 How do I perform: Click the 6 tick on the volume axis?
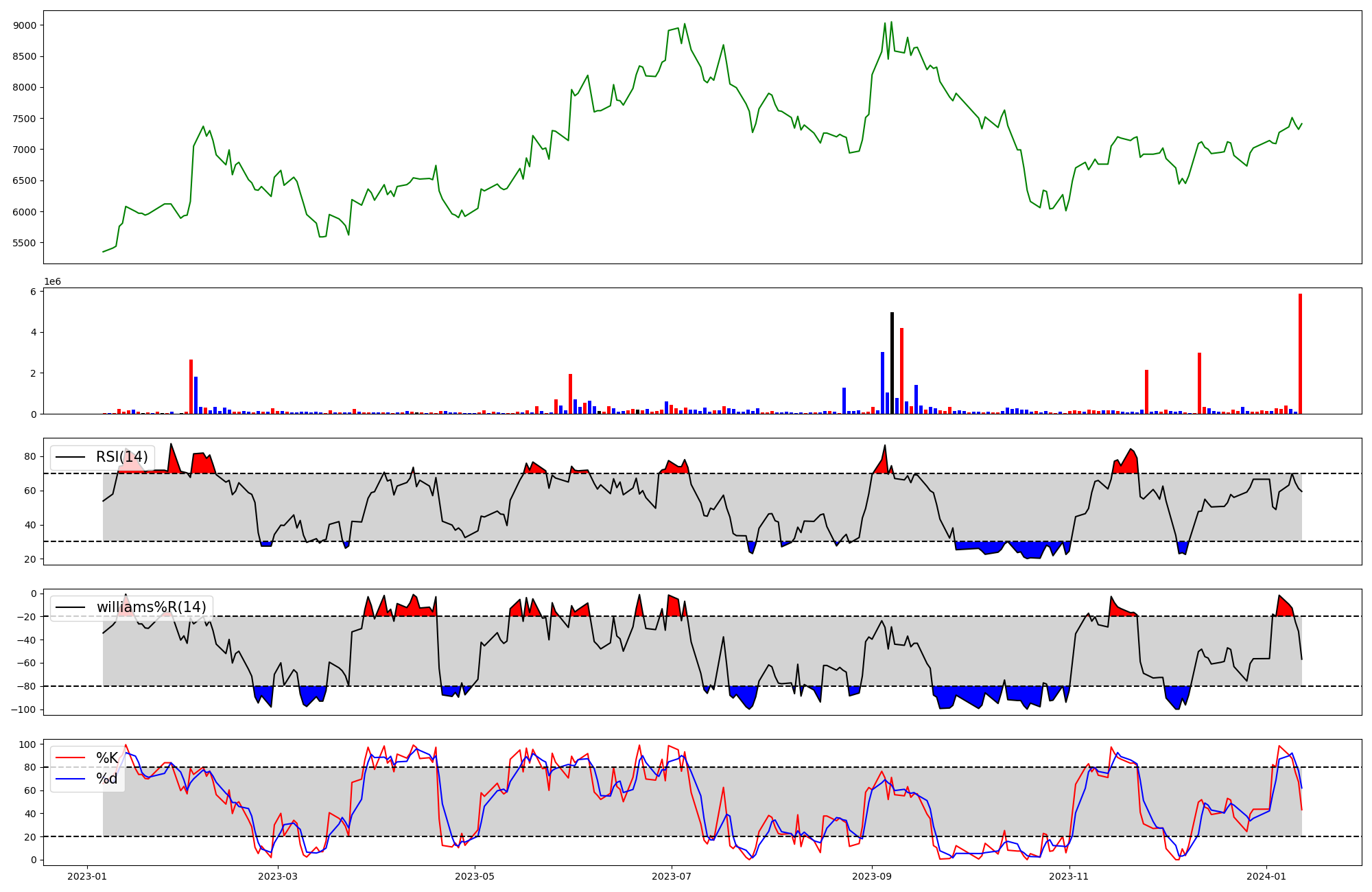point(33,292)
